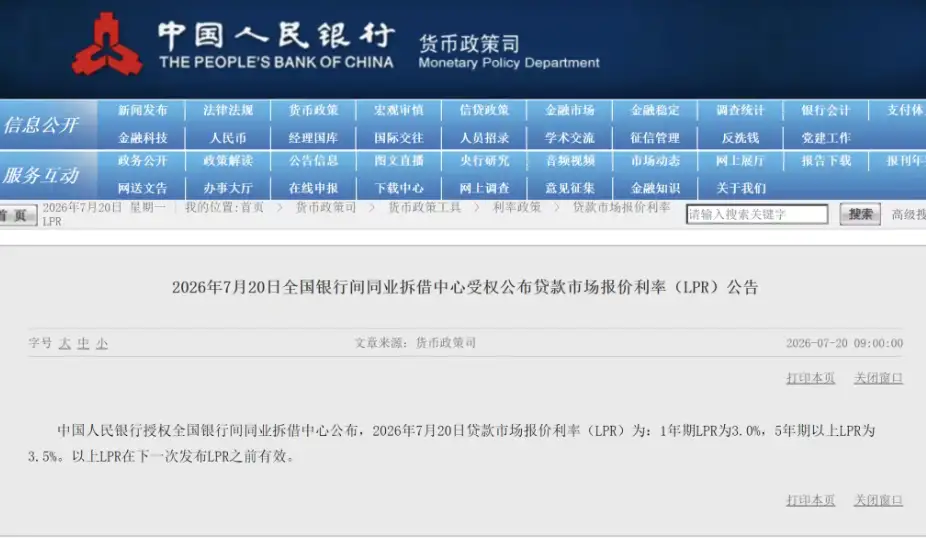The width and height of the screenshot is (926, 538).
Task: Open 央行研究 menu item
Action: pyautogui.click(x=484, y=161)
